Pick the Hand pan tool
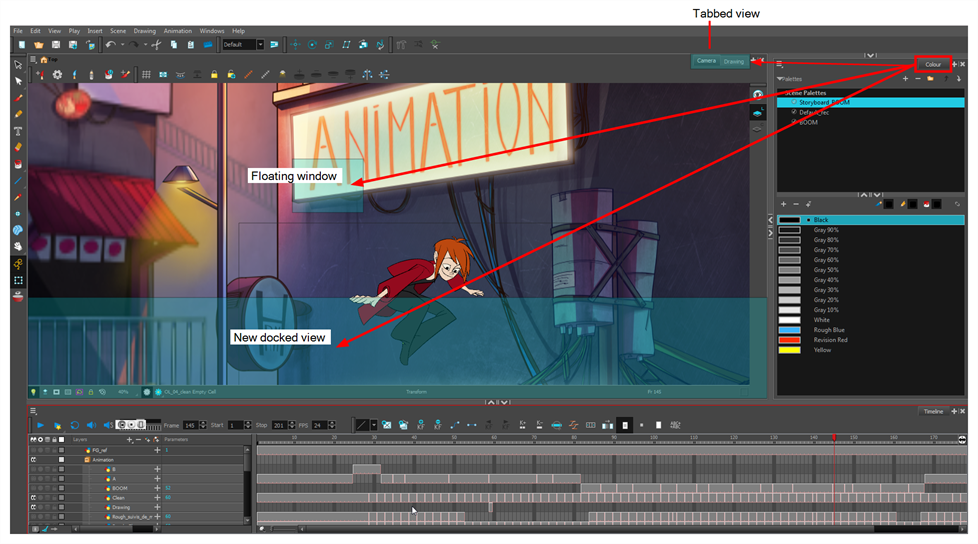This screenshot has width=978, height=544. [x=18, y=246]
